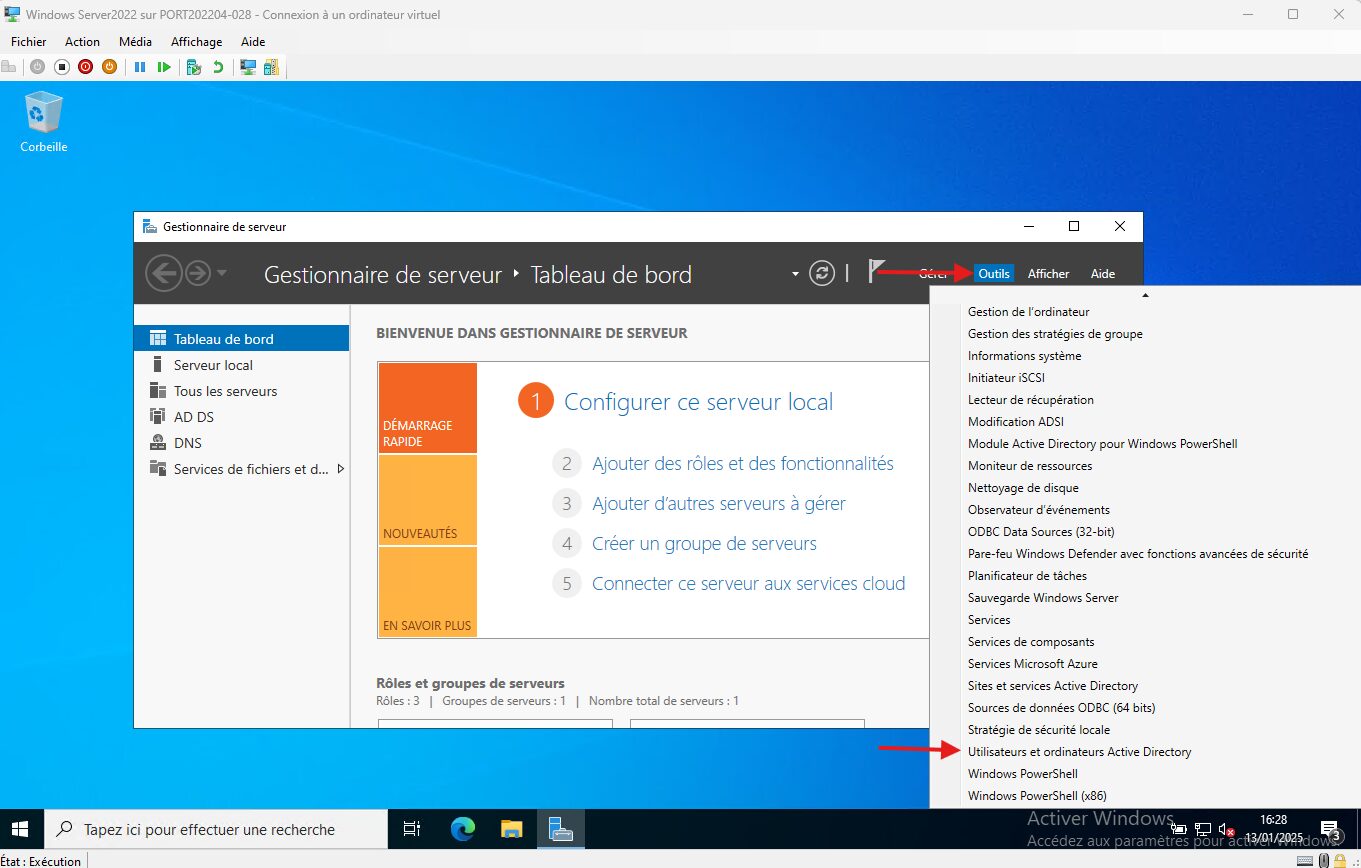Viewport: 1361px width, 868px height.
Task: Open Windows PowerShell (x86) entry
Action: pos(1037,796)
